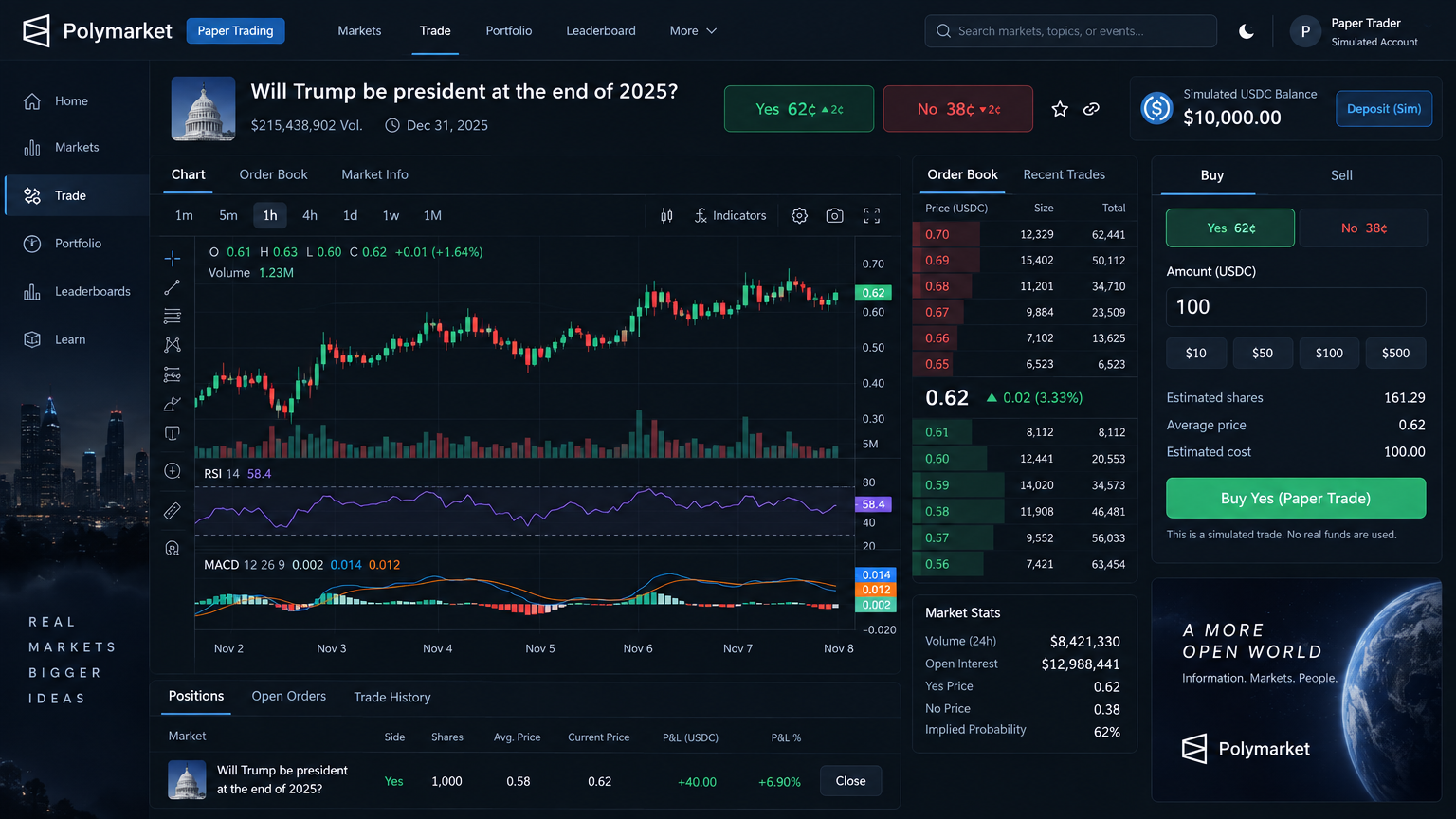1456x819 pixels.
Task: Open Leaderboards in the sidebar
Action: 77,291
